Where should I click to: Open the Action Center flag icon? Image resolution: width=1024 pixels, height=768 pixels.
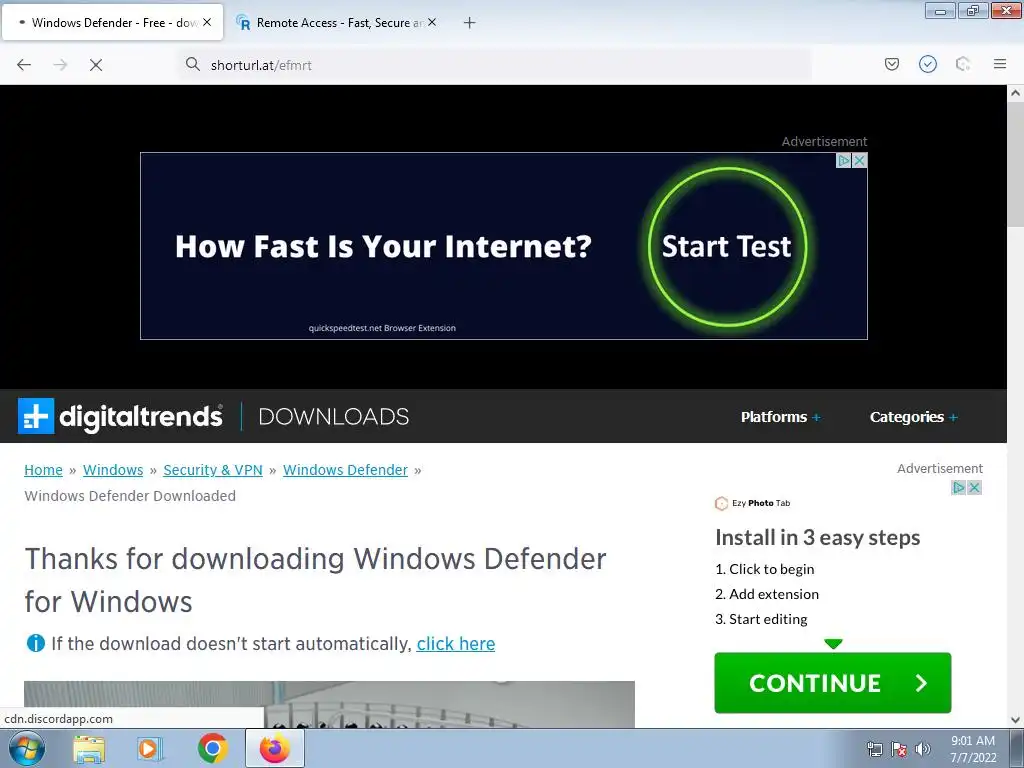tap(899, 749)
